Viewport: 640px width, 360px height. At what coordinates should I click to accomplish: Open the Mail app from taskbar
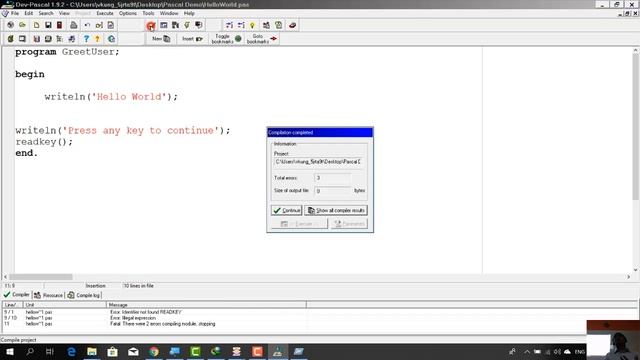133,351
